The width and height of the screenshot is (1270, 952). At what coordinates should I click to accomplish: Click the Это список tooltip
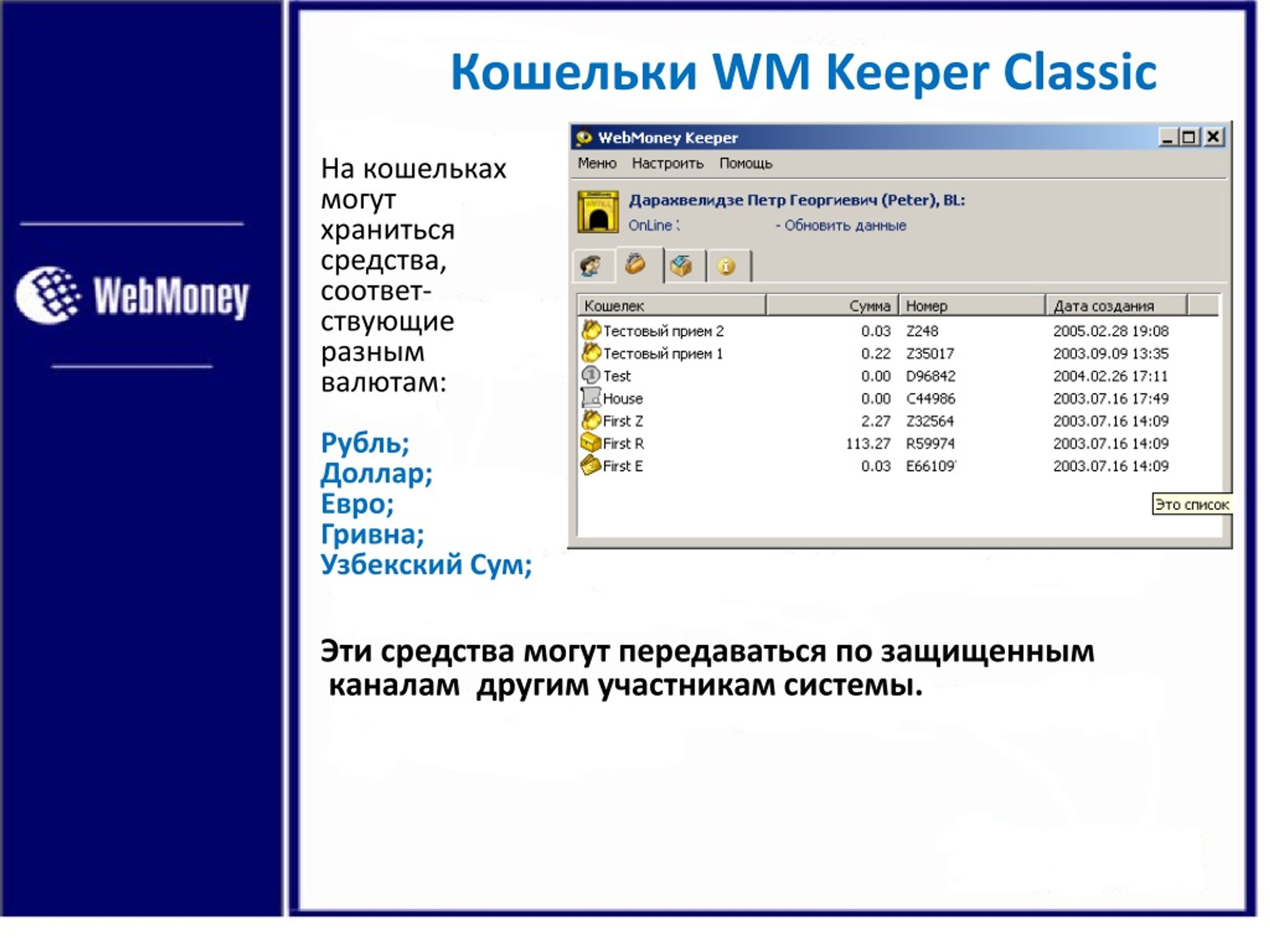coord(1192,504)
